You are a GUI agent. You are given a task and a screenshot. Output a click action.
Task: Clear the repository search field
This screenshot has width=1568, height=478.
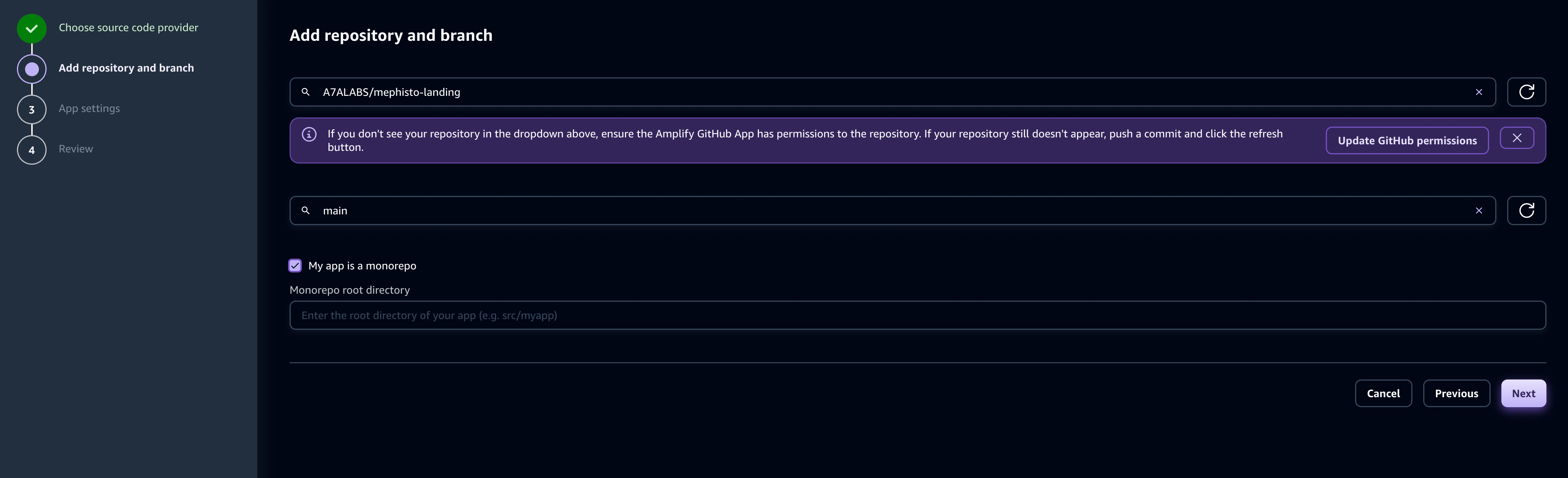[1478, 91]
